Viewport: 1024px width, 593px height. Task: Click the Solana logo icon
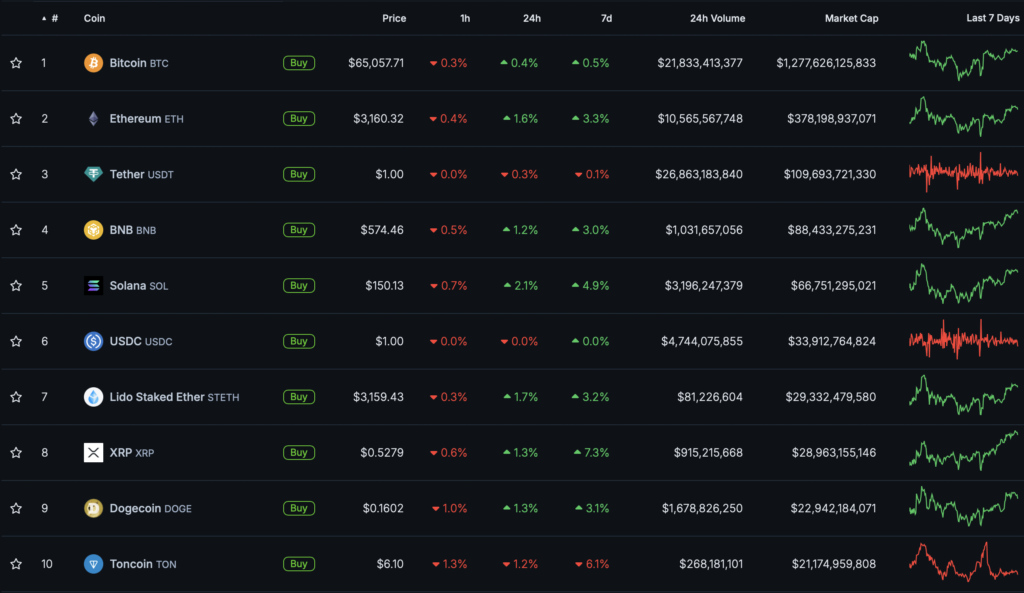coord(93,286)
